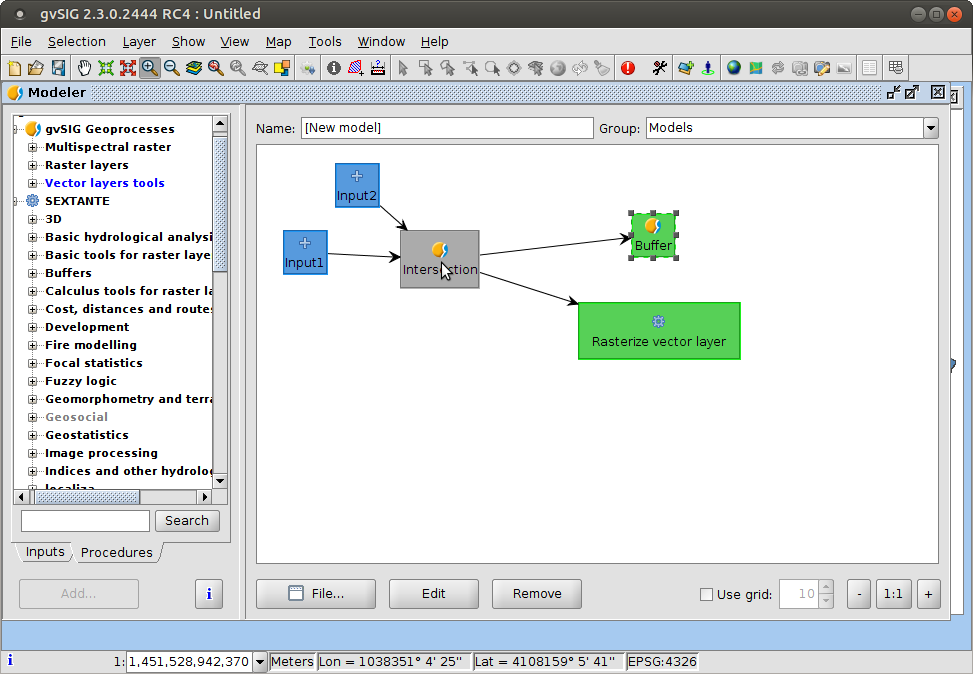Image resolution: width=973 pixels, height=674 pixels.
Task: Open the Information query tool
Action: (x=334, y=68)
